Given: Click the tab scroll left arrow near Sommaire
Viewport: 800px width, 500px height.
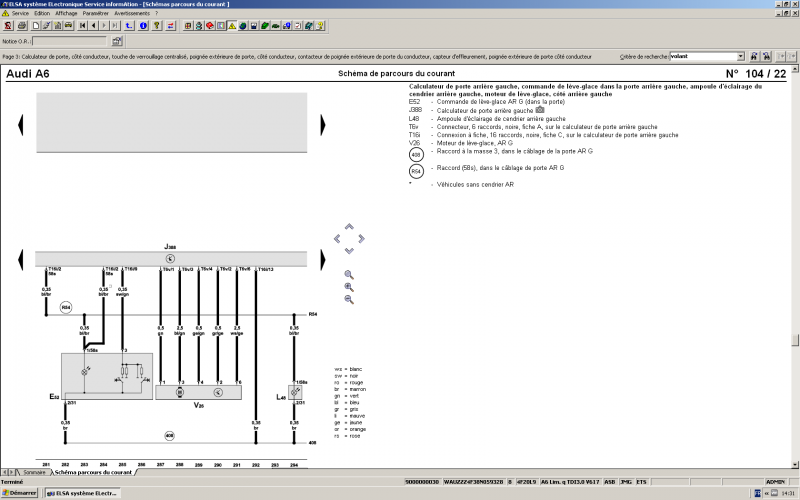Looking at the screenshot, I should (x=5, y=472).
